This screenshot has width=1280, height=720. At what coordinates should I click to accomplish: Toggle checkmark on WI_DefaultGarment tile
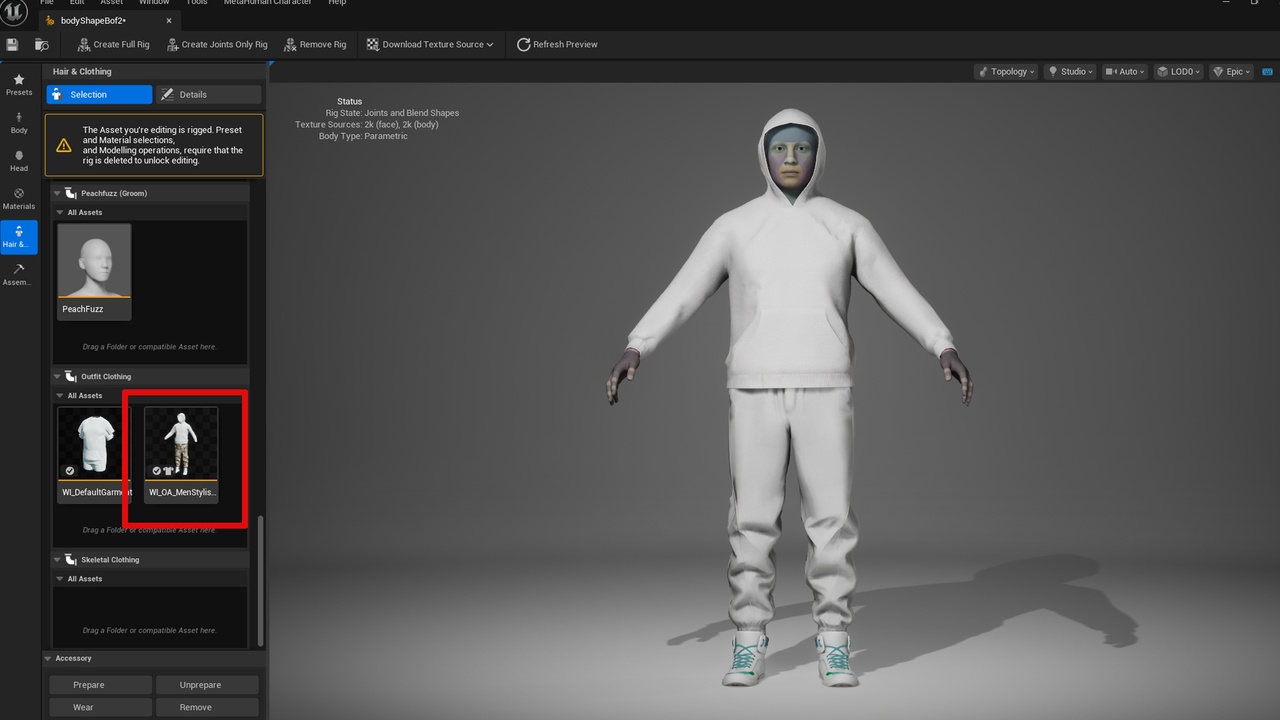69,470
